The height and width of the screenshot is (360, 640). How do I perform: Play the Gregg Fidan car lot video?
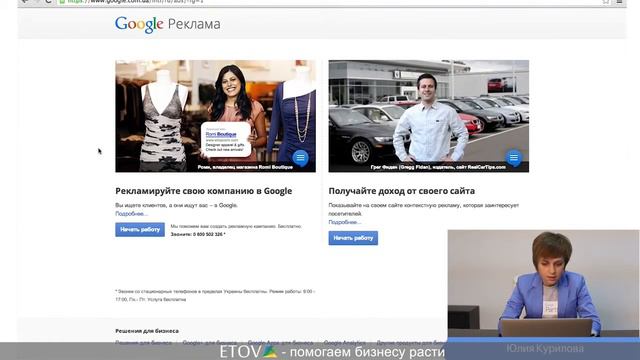pyautogui.click(x=429, y=116)
